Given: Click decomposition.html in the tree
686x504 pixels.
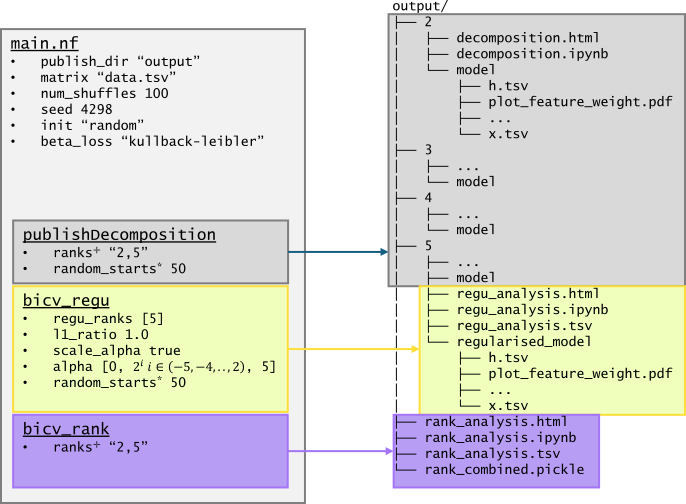Looking at the screenshot, I should (528, 38).
